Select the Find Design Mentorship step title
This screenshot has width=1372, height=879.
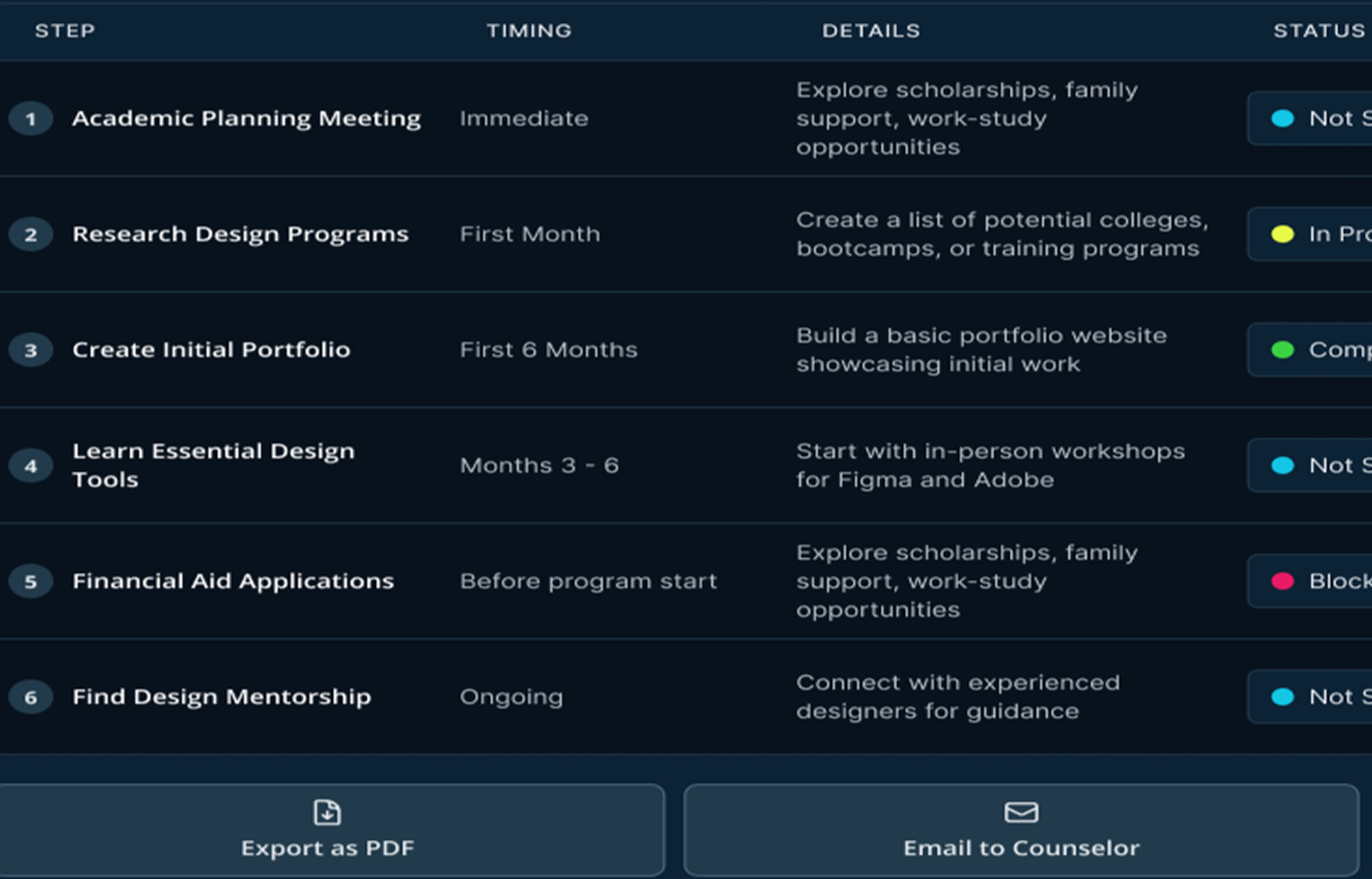[x=222, y=698]
